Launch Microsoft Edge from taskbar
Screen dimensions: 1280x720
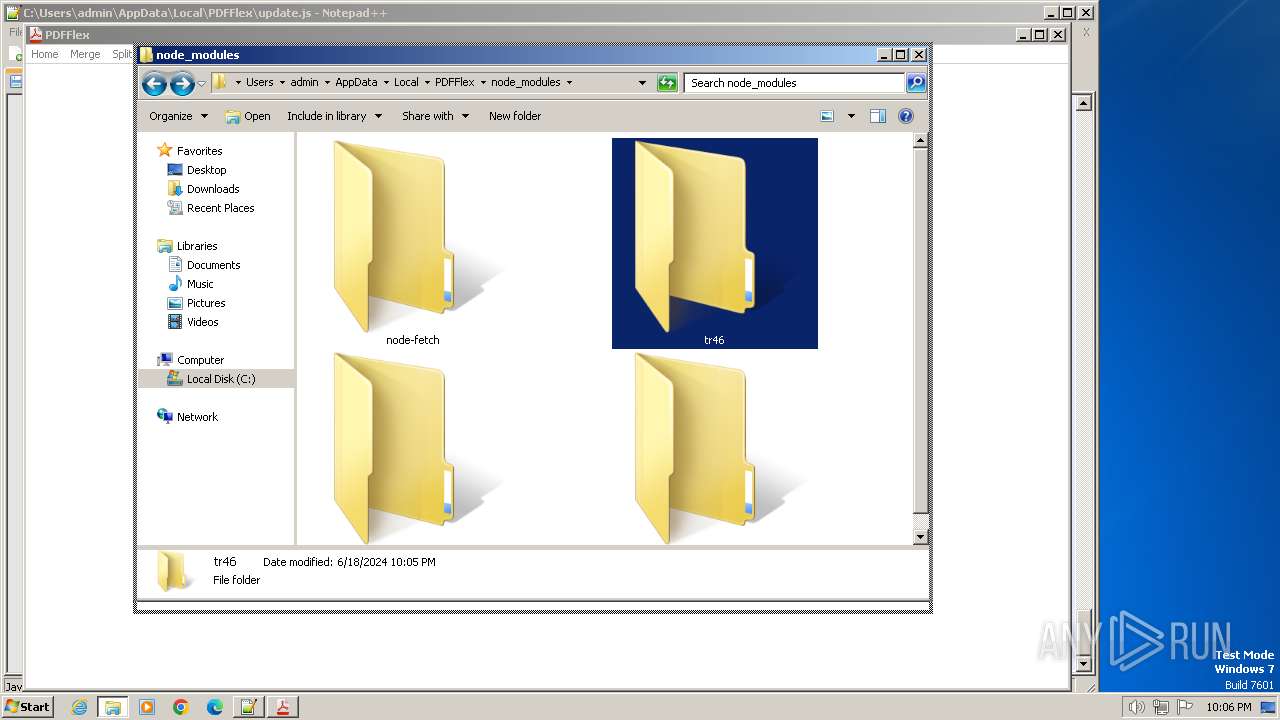(215, 707)
